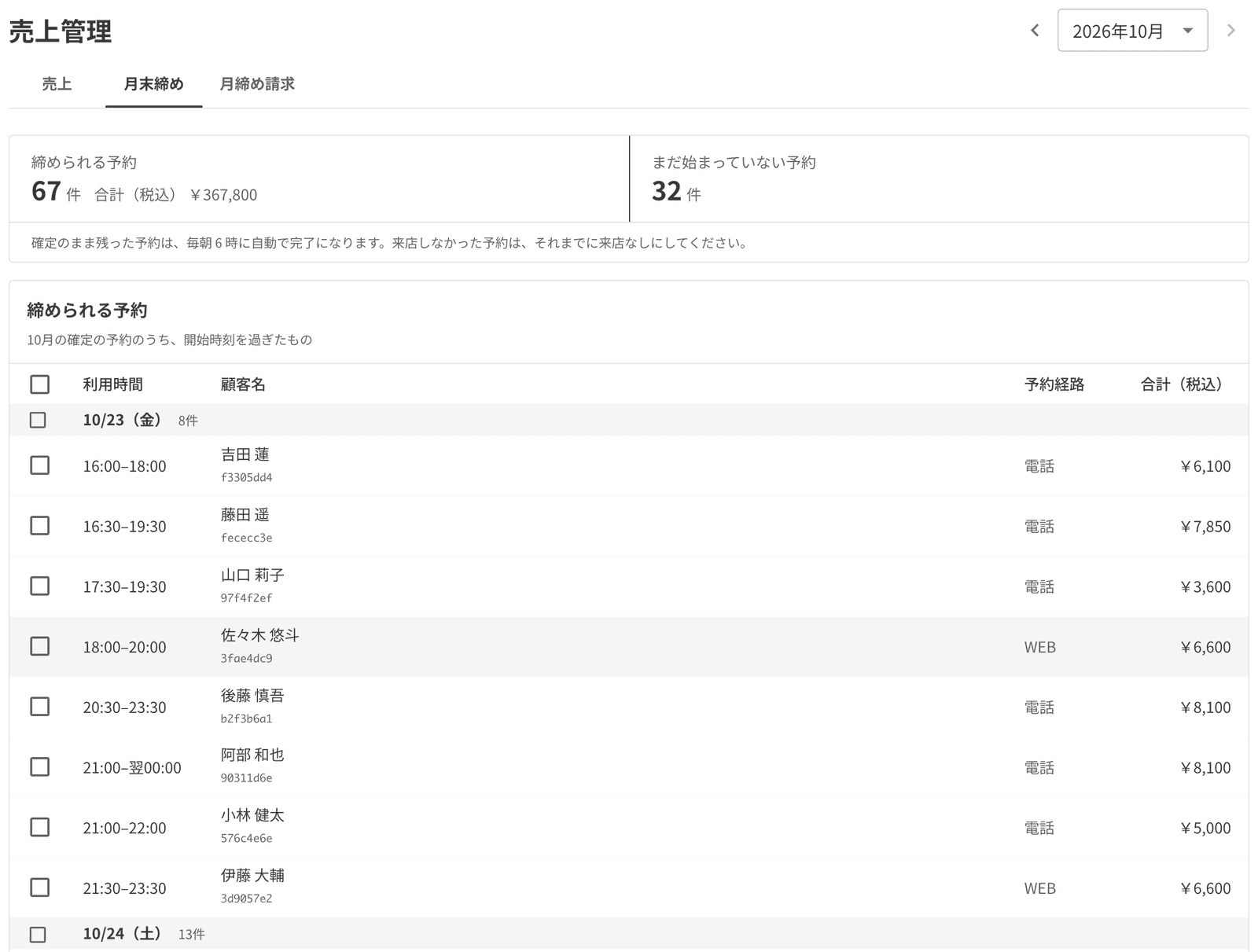
Task: Select checkbox for 吉田 蓮 reservation
Action: tap(39, 465)
